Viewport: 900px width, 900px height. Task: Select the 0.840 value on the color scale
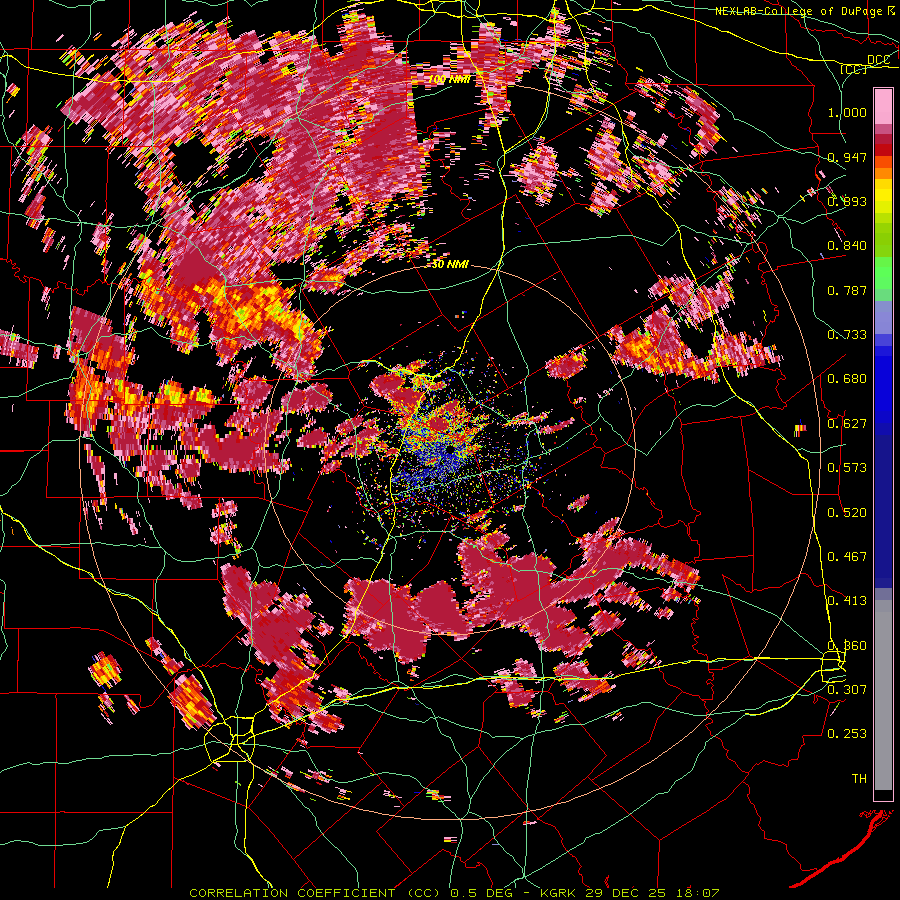(x=847, y=246)
